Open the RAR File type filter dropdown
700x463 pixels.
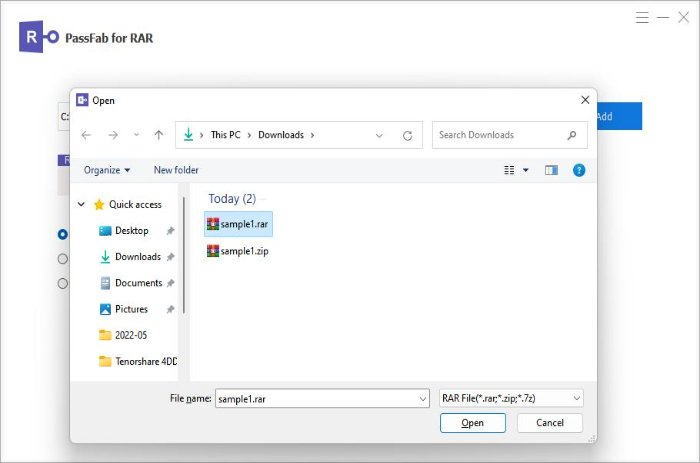[511, 398]
